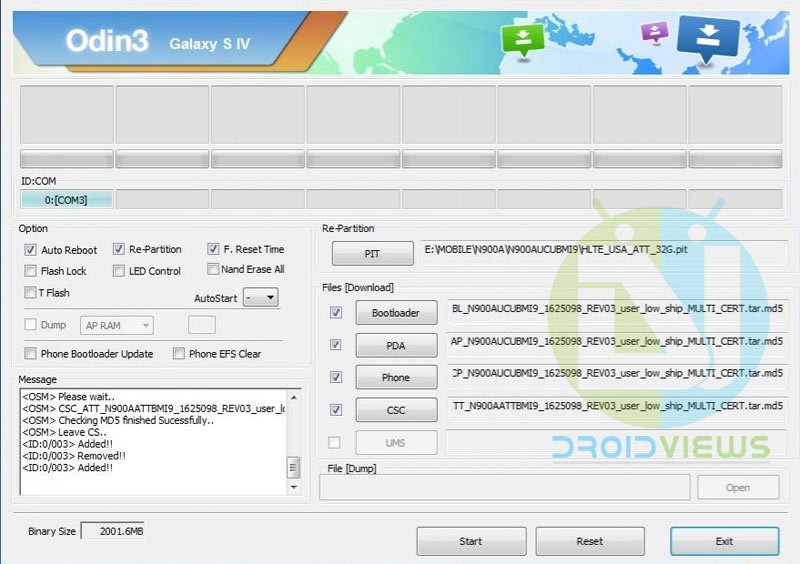Toggle the Auto Reboot checkbox
Viewport: 800px width, 564px height.
coord(30,250)
